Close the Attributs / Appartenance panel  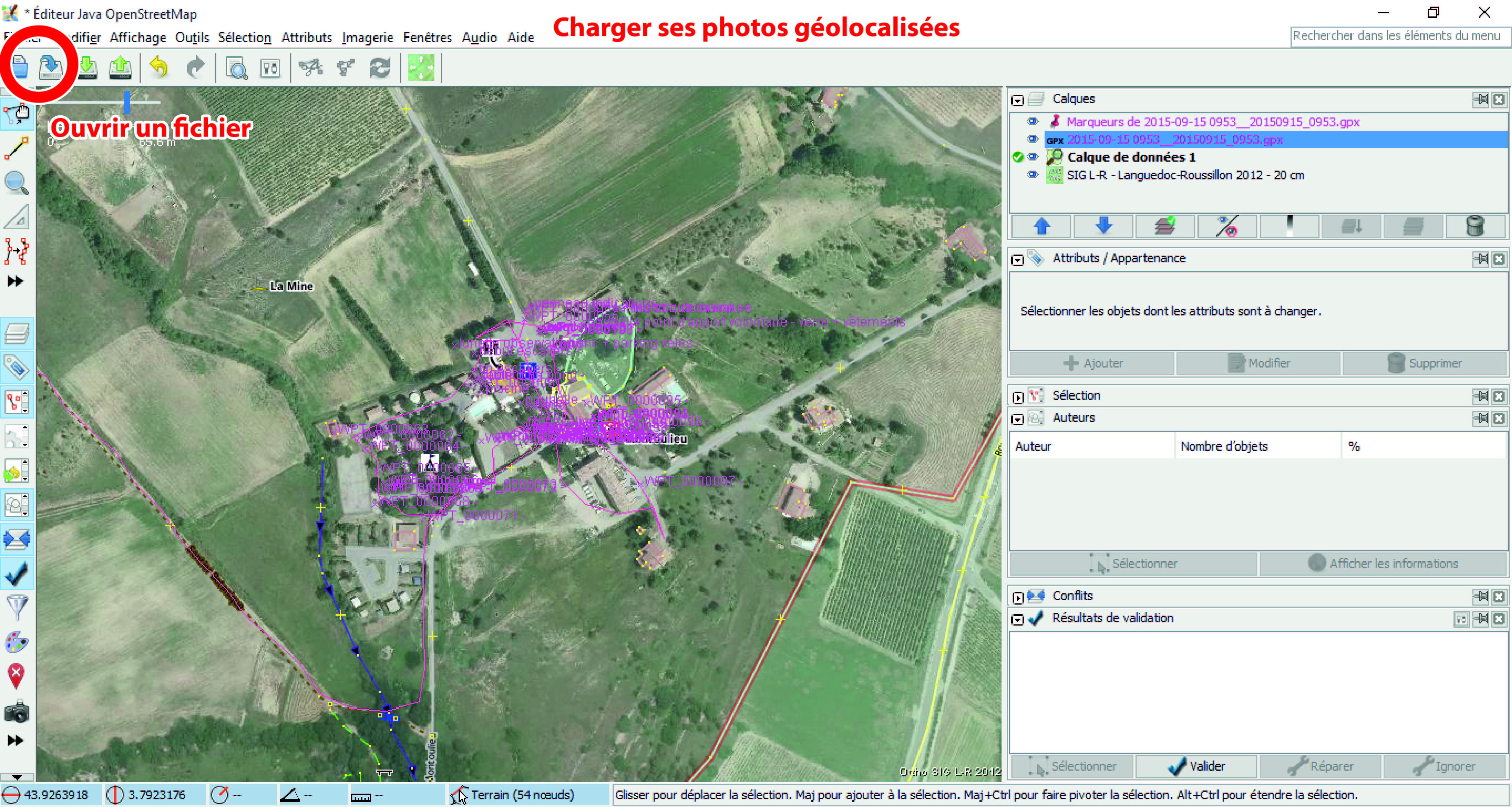[1499, 259]
